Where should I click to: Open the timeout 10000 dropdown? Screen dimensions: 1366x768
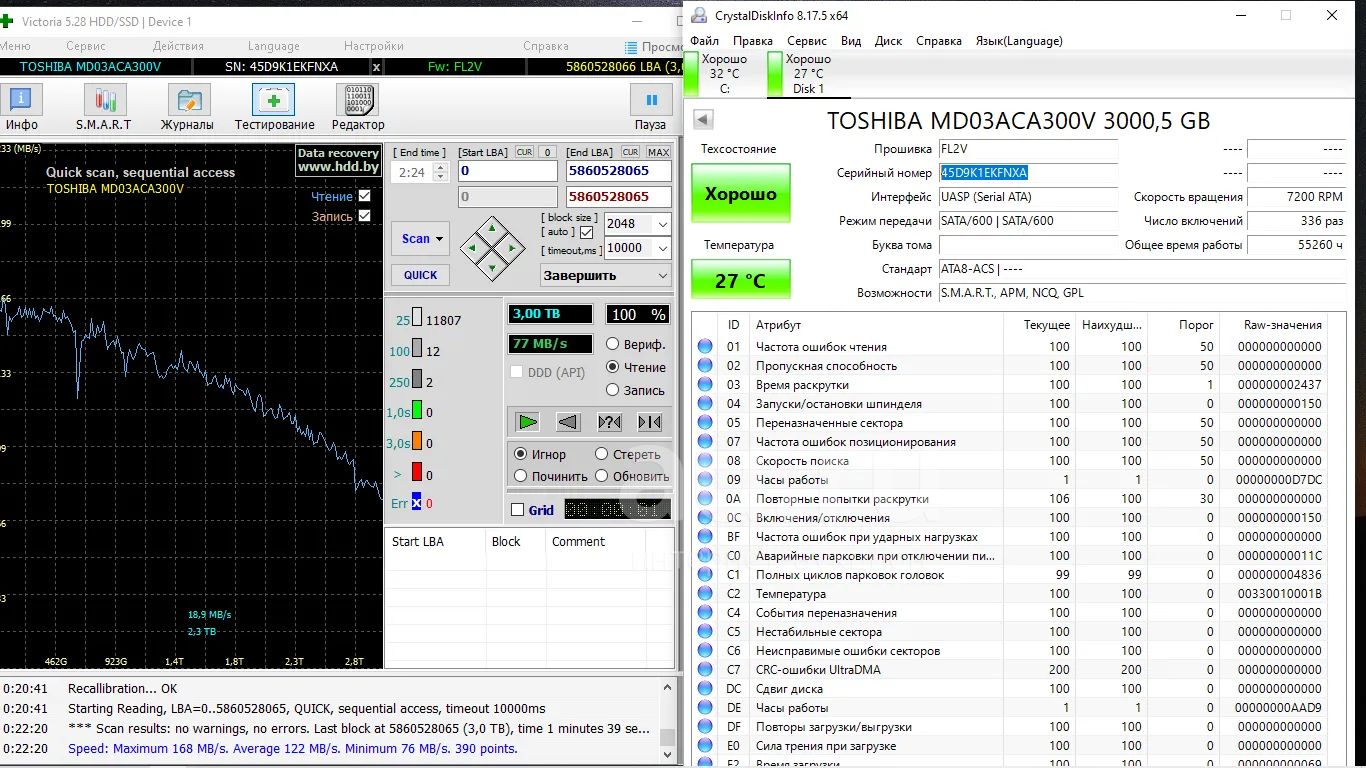click(x=662, y=248)
